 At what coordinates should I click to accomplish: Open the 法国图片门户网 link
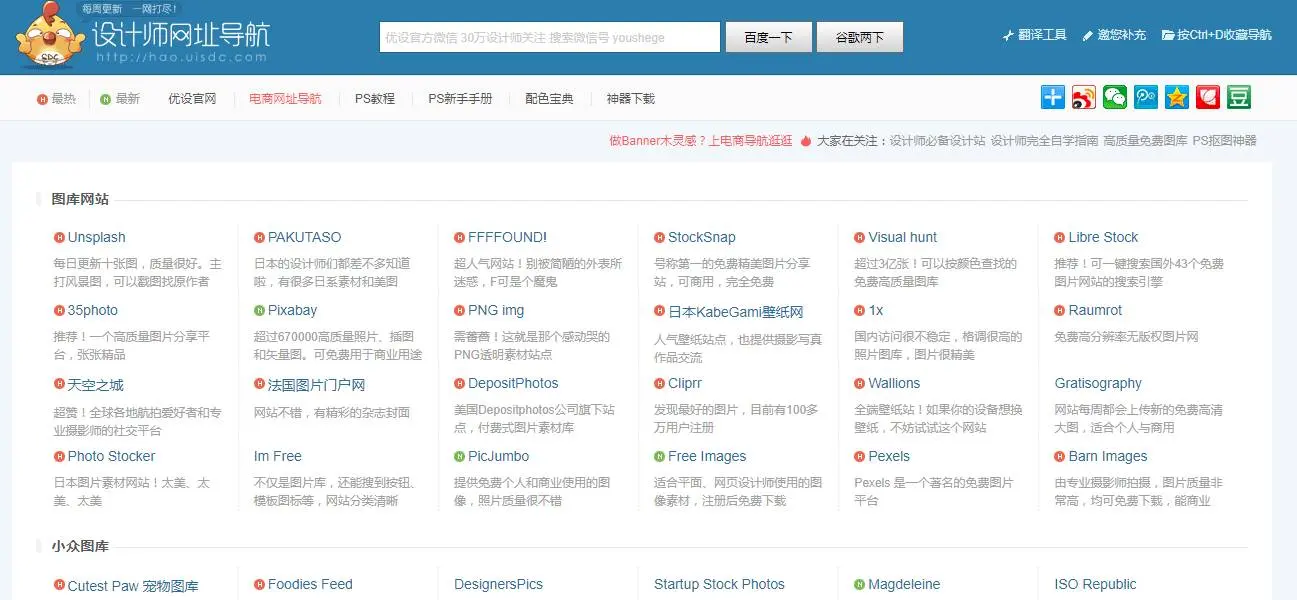(316, 385)
